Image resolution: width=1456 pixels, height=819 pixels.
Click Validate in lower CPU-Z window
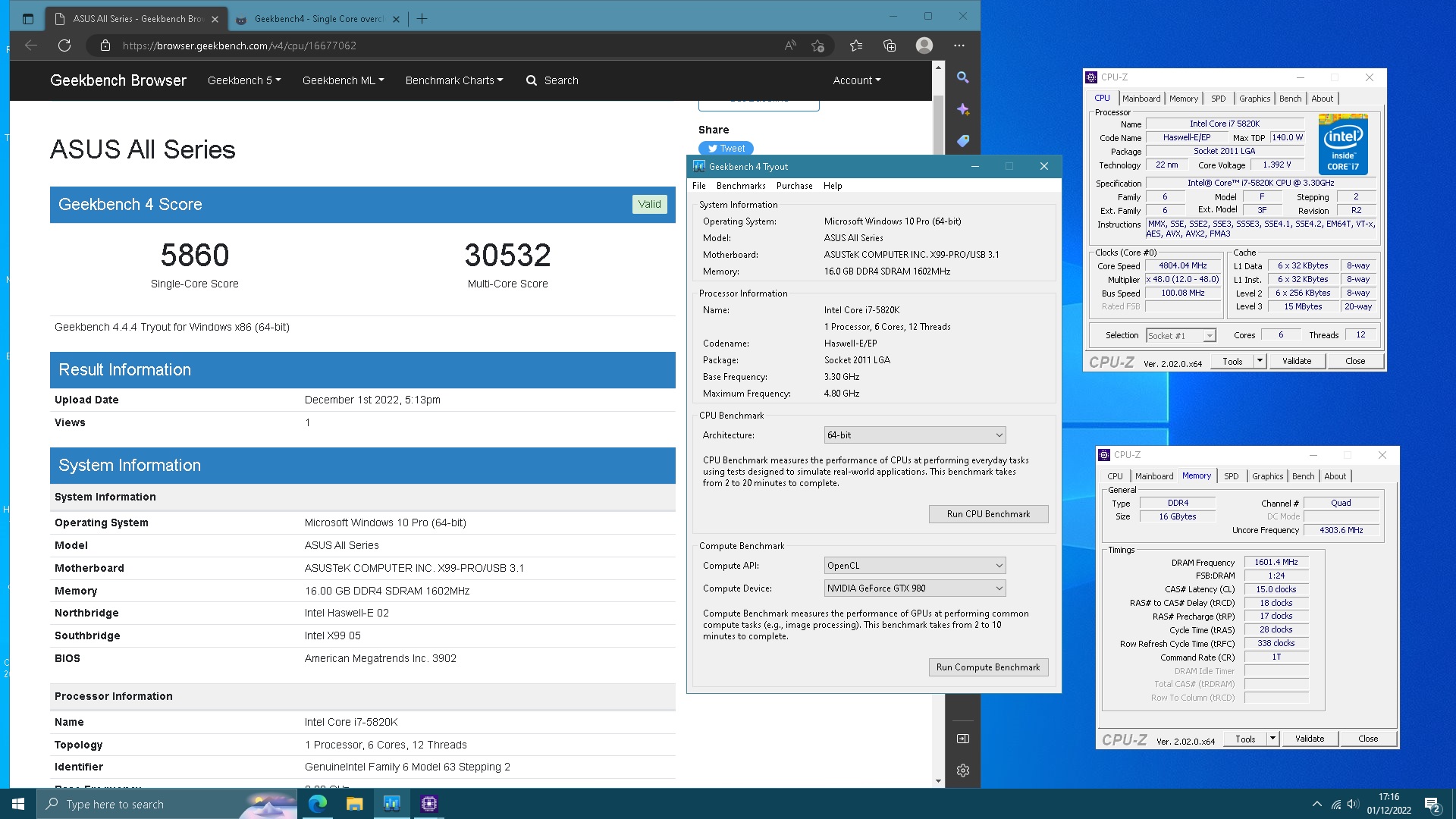point(1310,739)
